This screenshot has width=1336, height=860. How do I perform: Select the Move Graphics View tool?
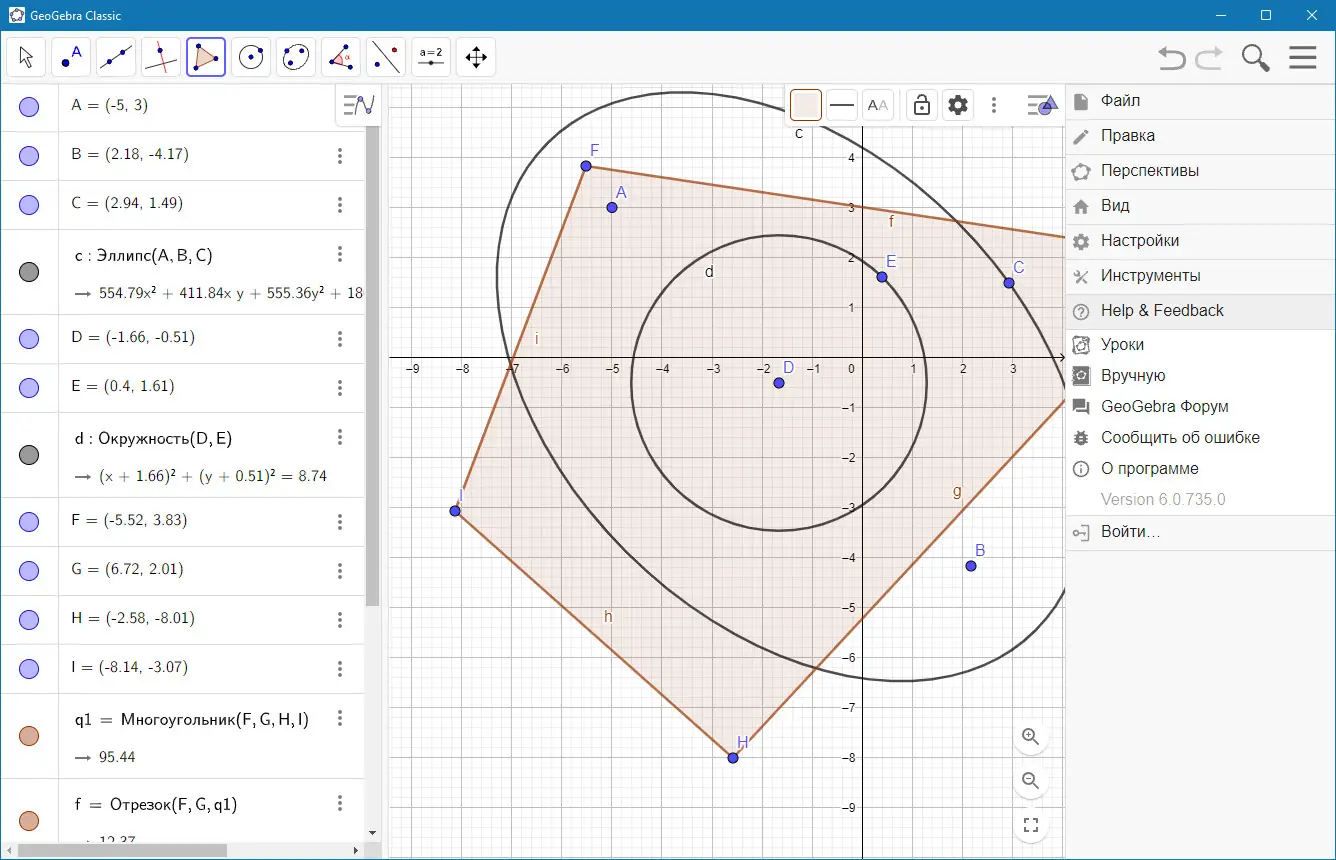[x=476, y=58]
